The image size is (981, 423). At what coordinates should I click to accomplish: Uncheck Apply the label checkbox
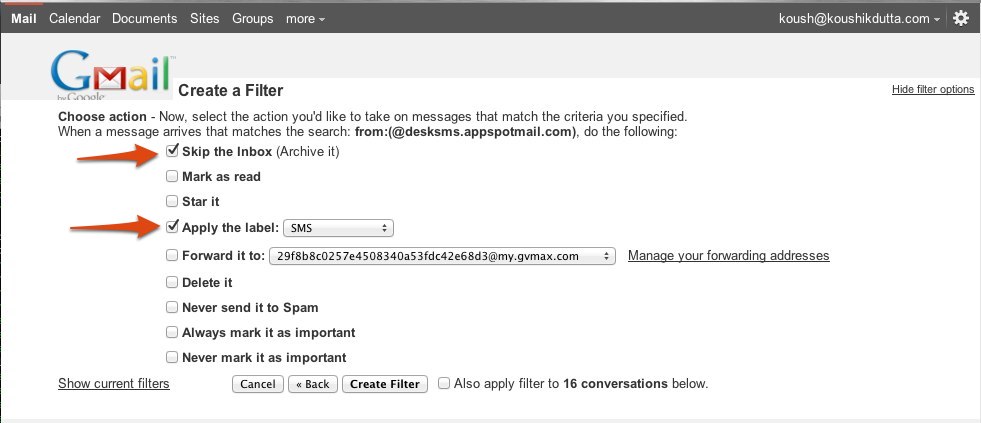(173, 227)
